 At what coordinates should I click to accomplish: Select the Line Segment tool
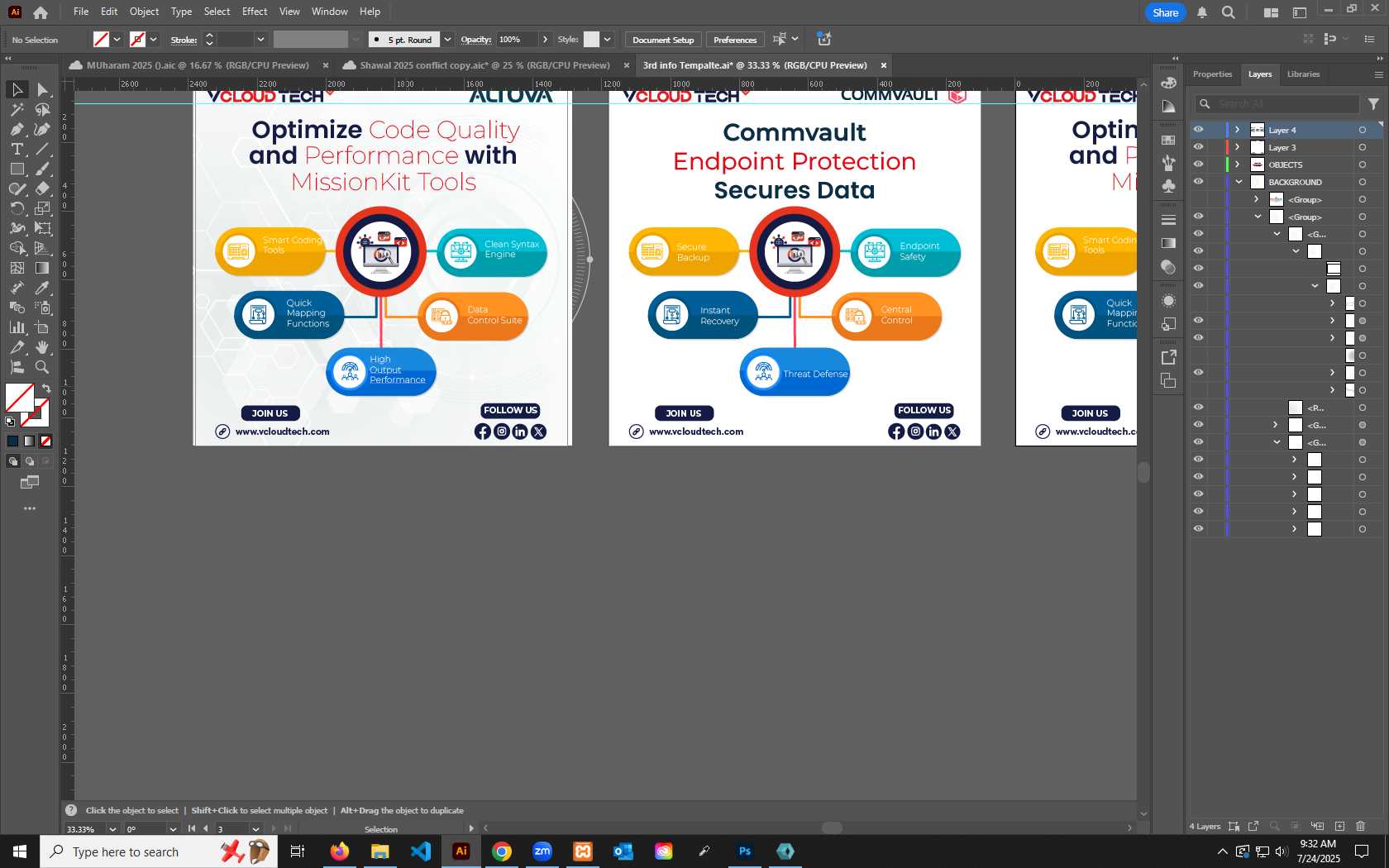point(42,149)
